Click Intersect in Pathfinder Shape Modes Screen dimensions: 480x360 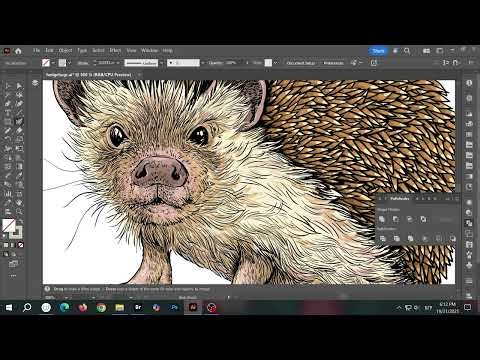409,219
